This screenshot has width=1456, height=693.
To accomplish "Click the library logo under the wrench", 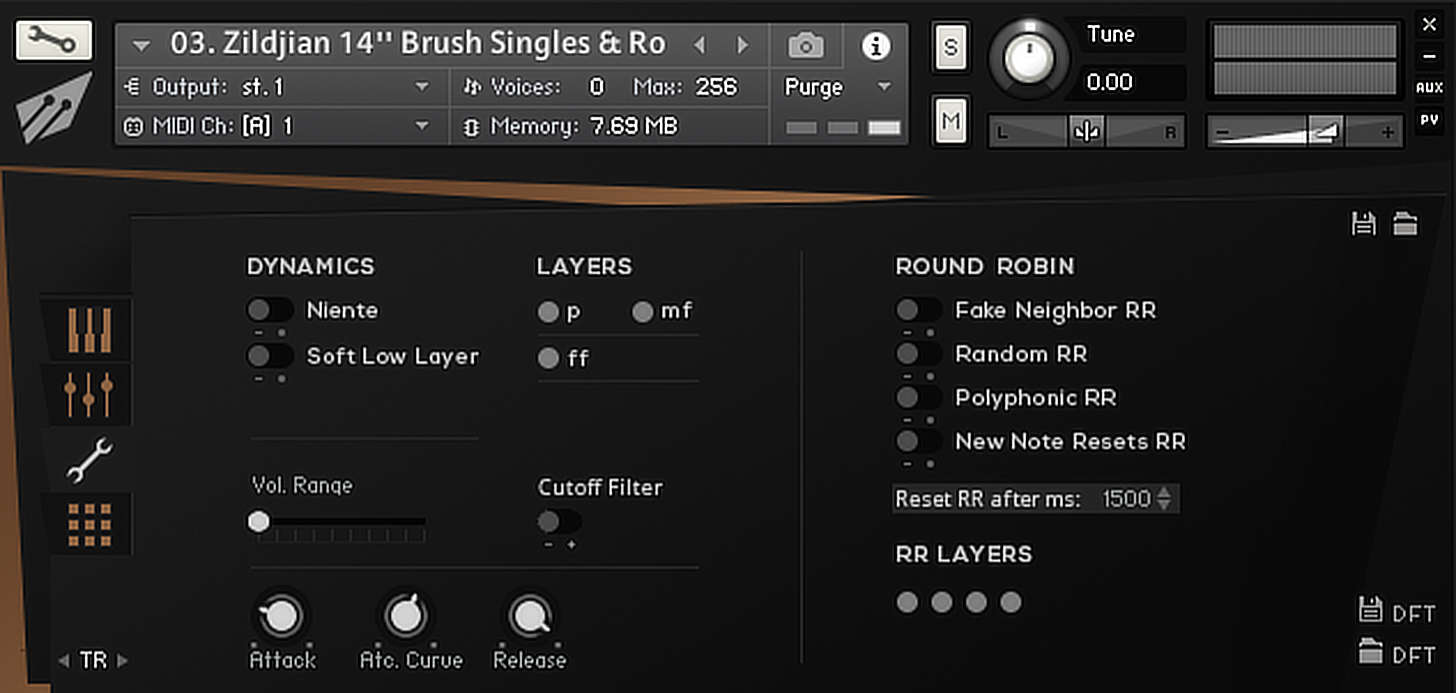I will point(54,108).
